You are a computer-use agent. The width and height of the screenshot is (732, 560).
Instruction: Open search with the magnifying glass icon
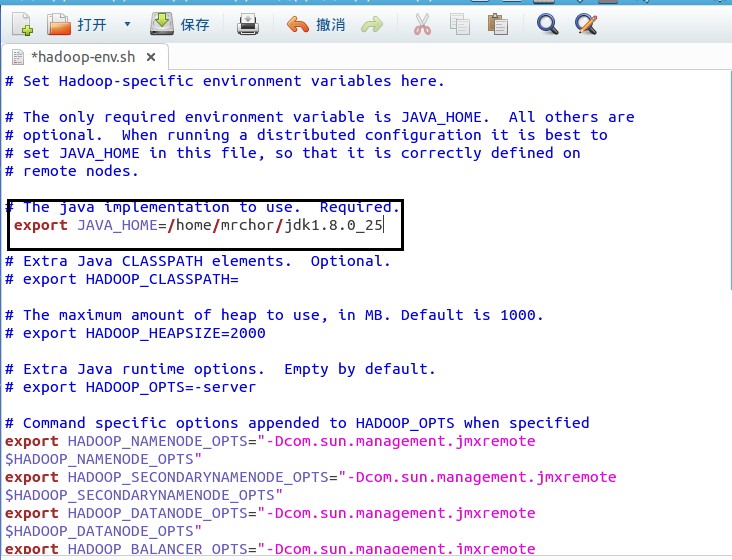click(x=547, y=24)
